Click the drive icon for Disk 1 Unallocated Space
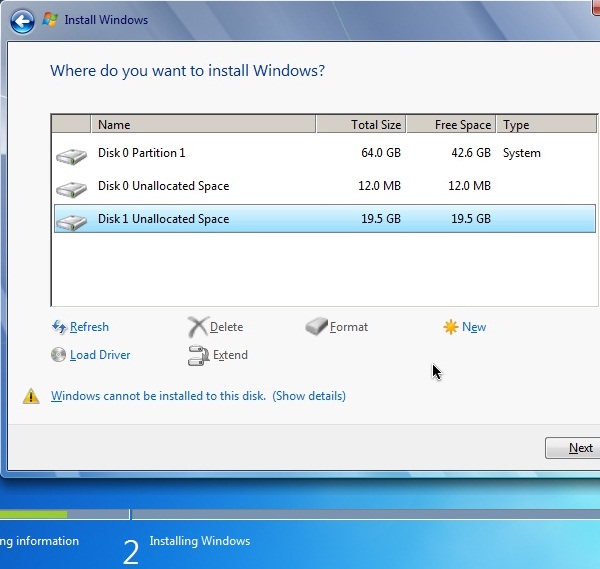The height and width of the screenshot is (569, 600). click(72, 222)
